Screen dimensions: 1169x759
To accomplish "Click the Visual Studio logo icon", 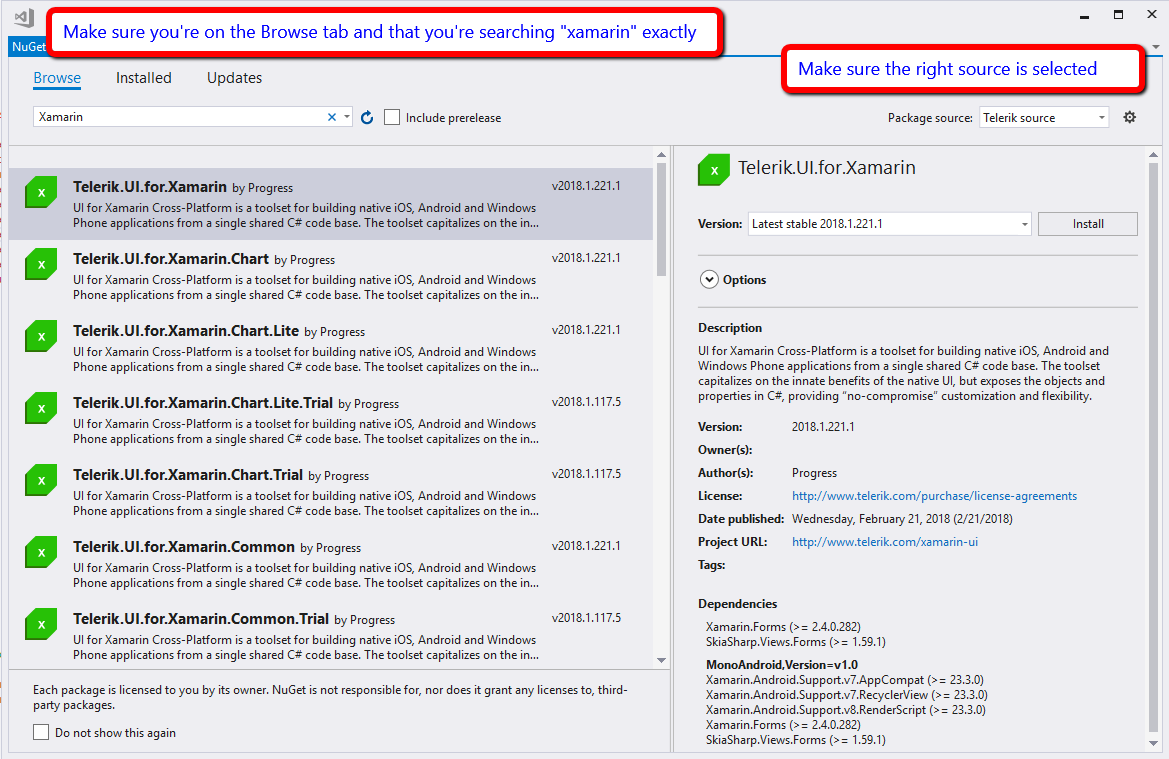I will [25, 18].
